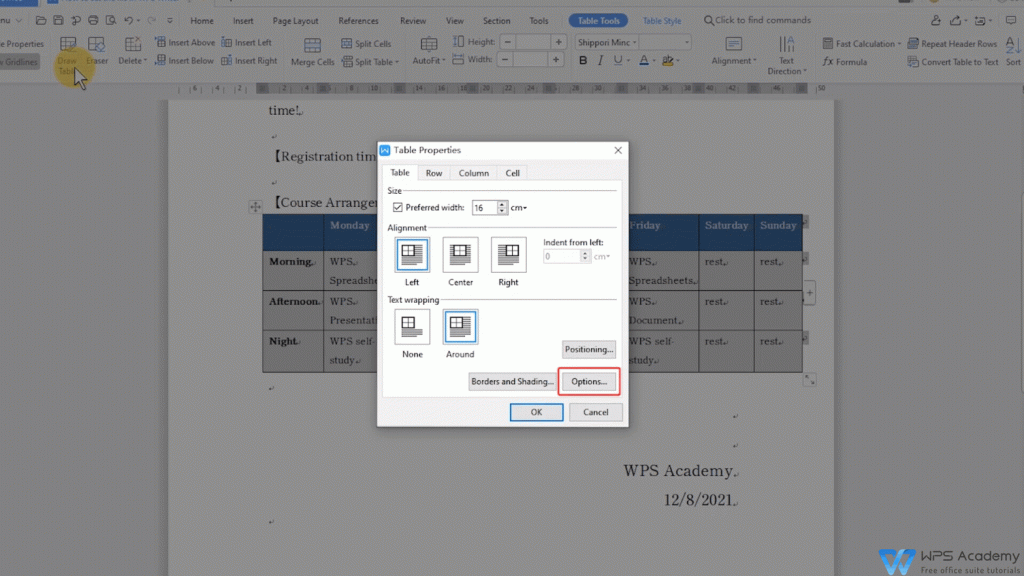The width and height of the screenshot is (1024, 576).
Task: Open the Formula tool
Action: pyautogui.click(x=845, y=62)
